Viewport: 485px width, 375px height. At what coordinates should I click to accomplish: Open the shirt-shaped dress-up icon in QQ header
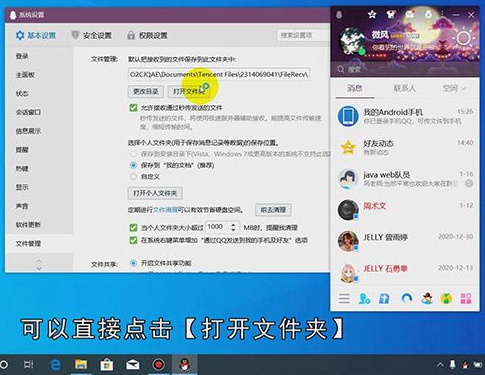click(391, 14)
